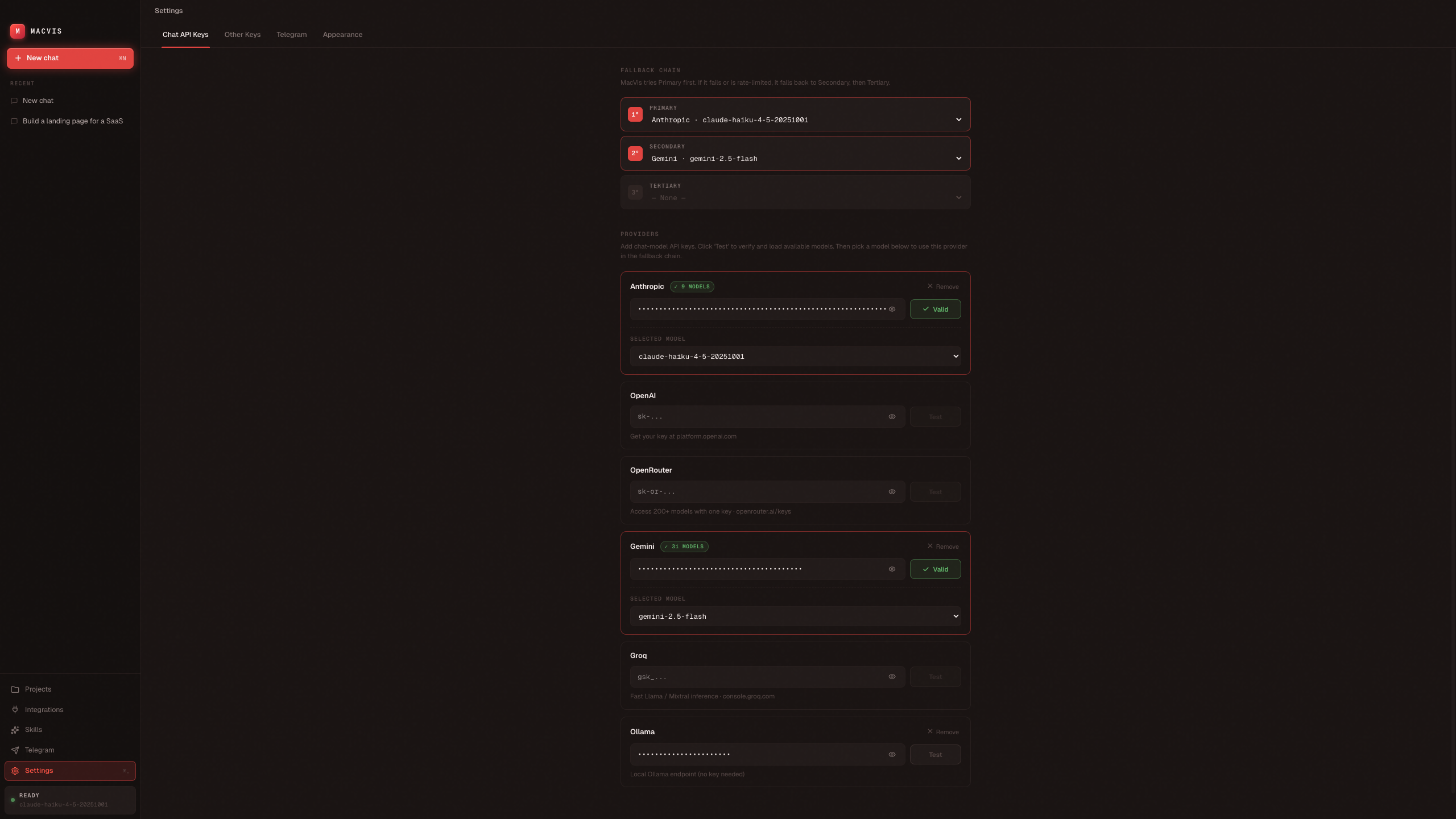
Task: Click the Groq Test button
Action: [x=935, y=677]
